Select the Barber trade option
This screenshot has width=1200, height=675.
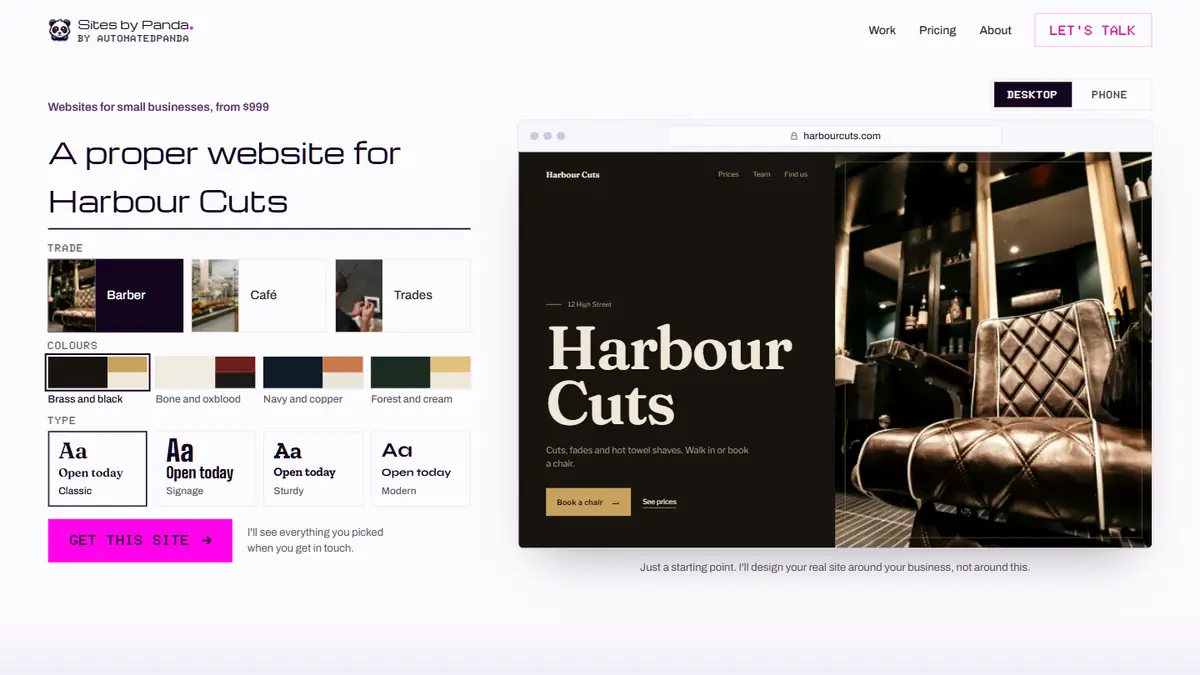pyautogui.click(x=116, y=296)
